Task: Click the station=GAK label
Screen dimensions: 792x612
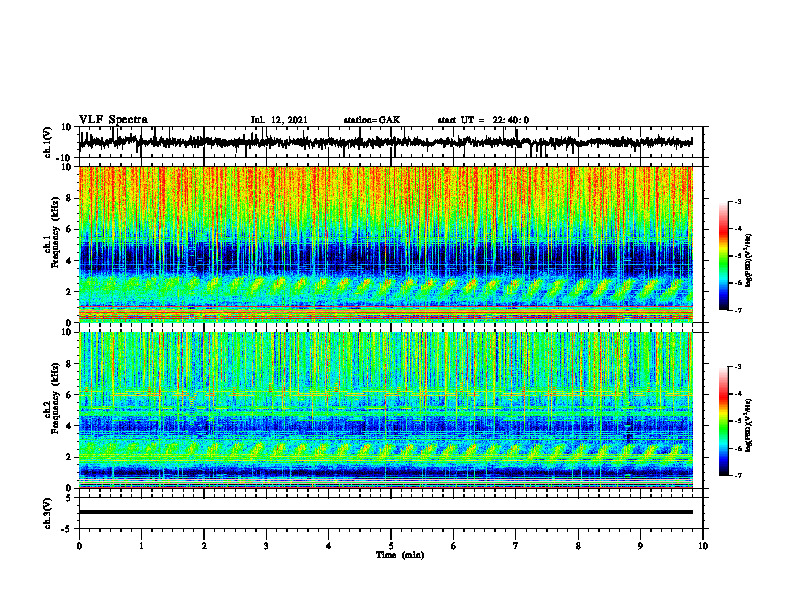Action: pos(372,120)
